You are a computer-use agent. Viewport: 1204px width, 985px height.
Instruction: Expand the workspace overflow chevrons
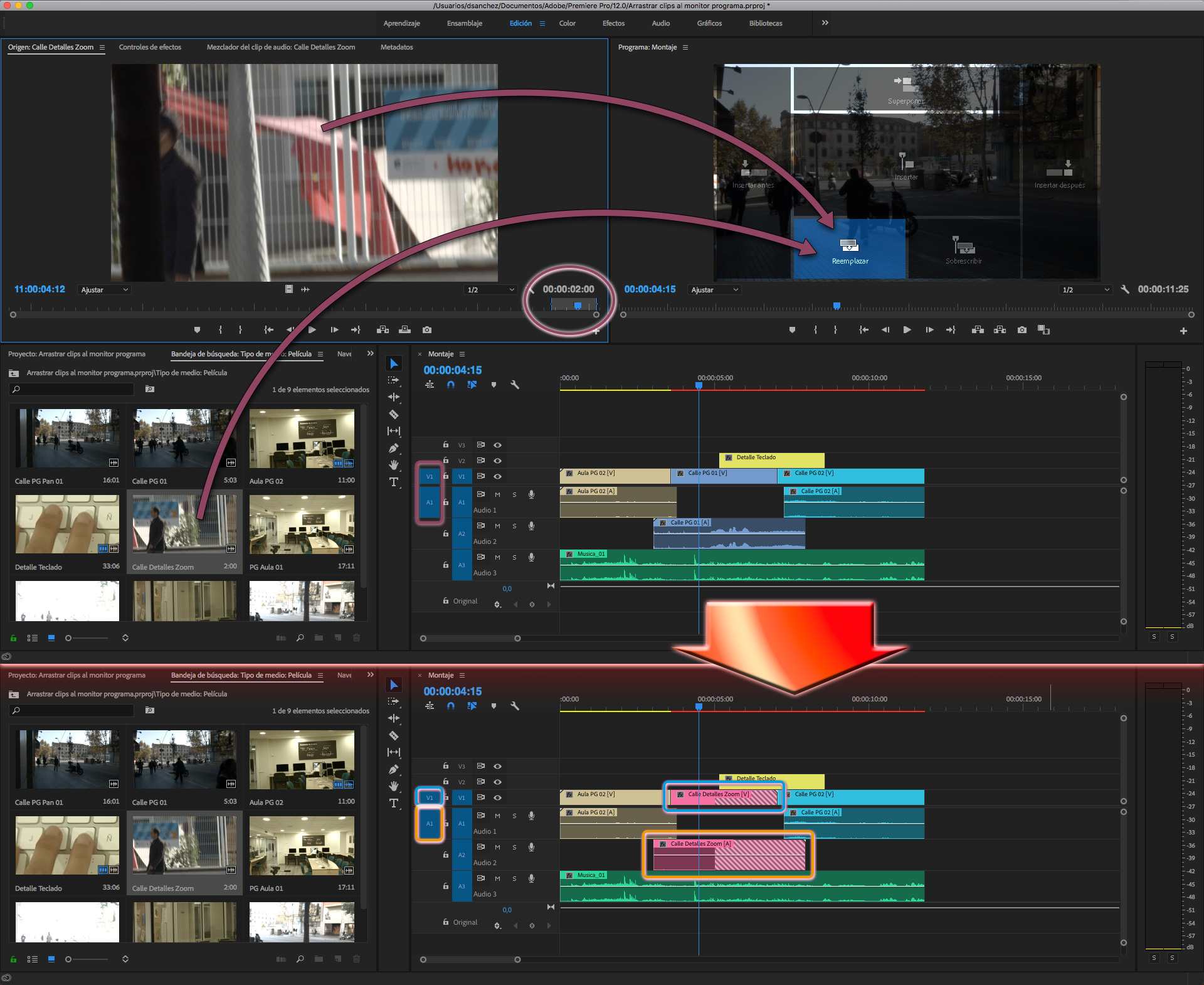(x=825, y=23)
